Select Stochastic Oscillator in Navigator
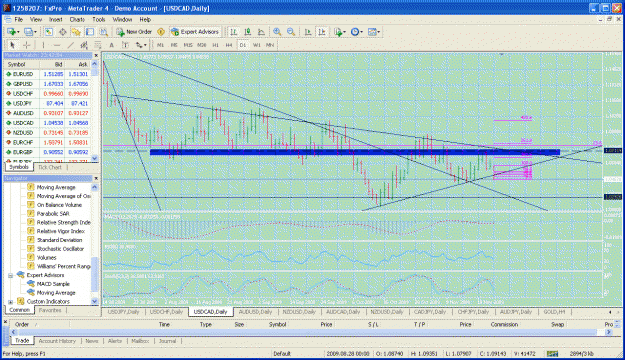Screen dimensions: 625x360 point(60,249)
